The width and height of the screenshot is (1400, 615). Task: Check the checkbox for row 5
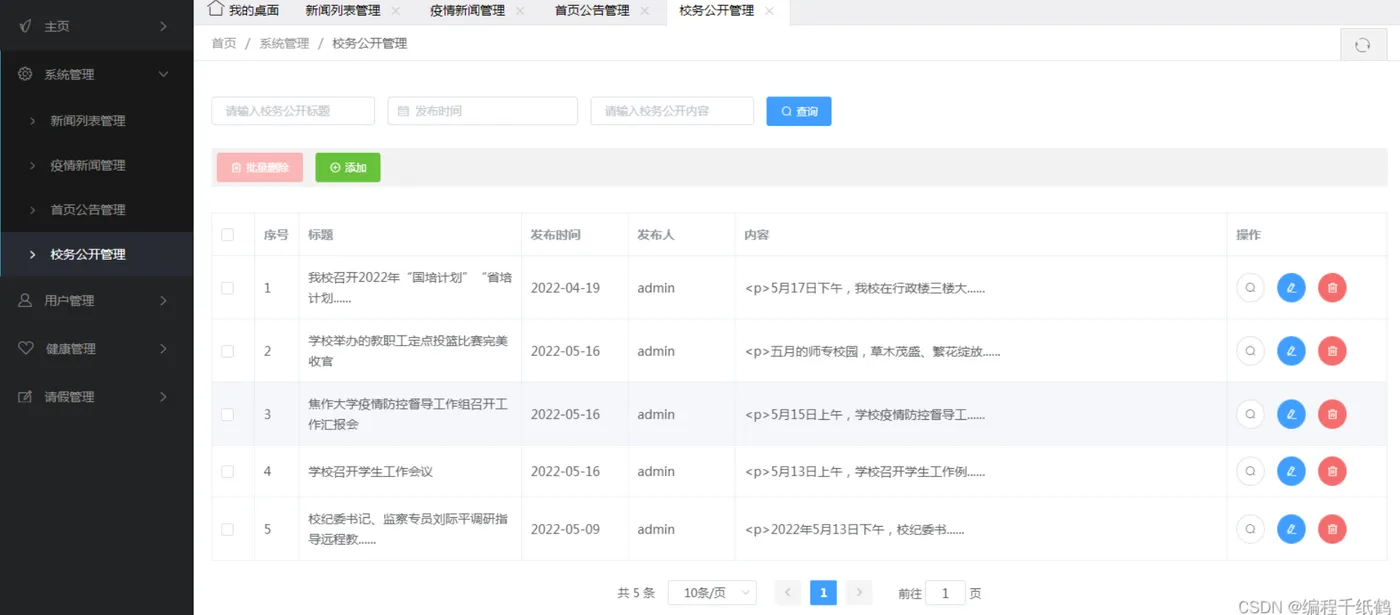click(228, 529)
